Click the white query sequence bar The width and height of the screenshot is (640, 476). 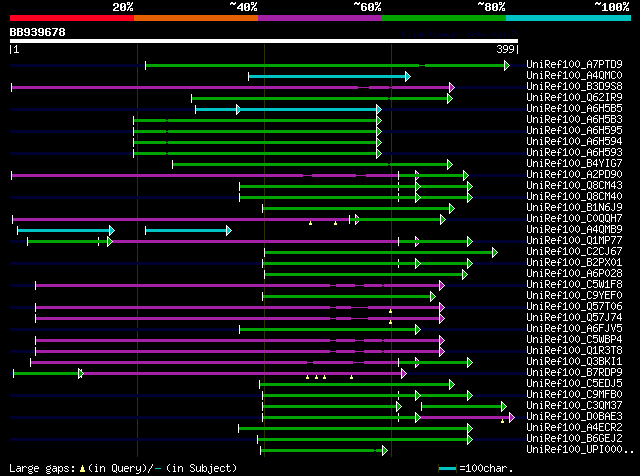point(264,41)
